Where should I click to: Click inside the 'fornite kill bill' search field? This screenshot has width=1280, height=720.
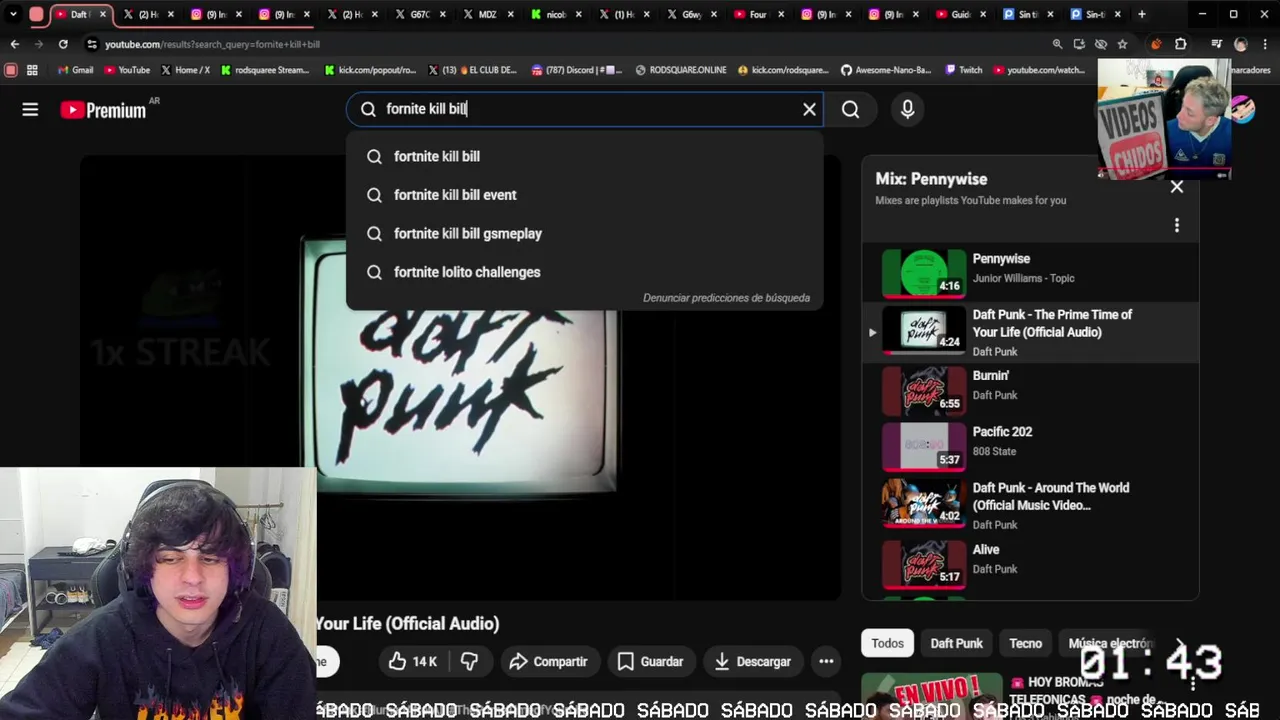[585, 109]
